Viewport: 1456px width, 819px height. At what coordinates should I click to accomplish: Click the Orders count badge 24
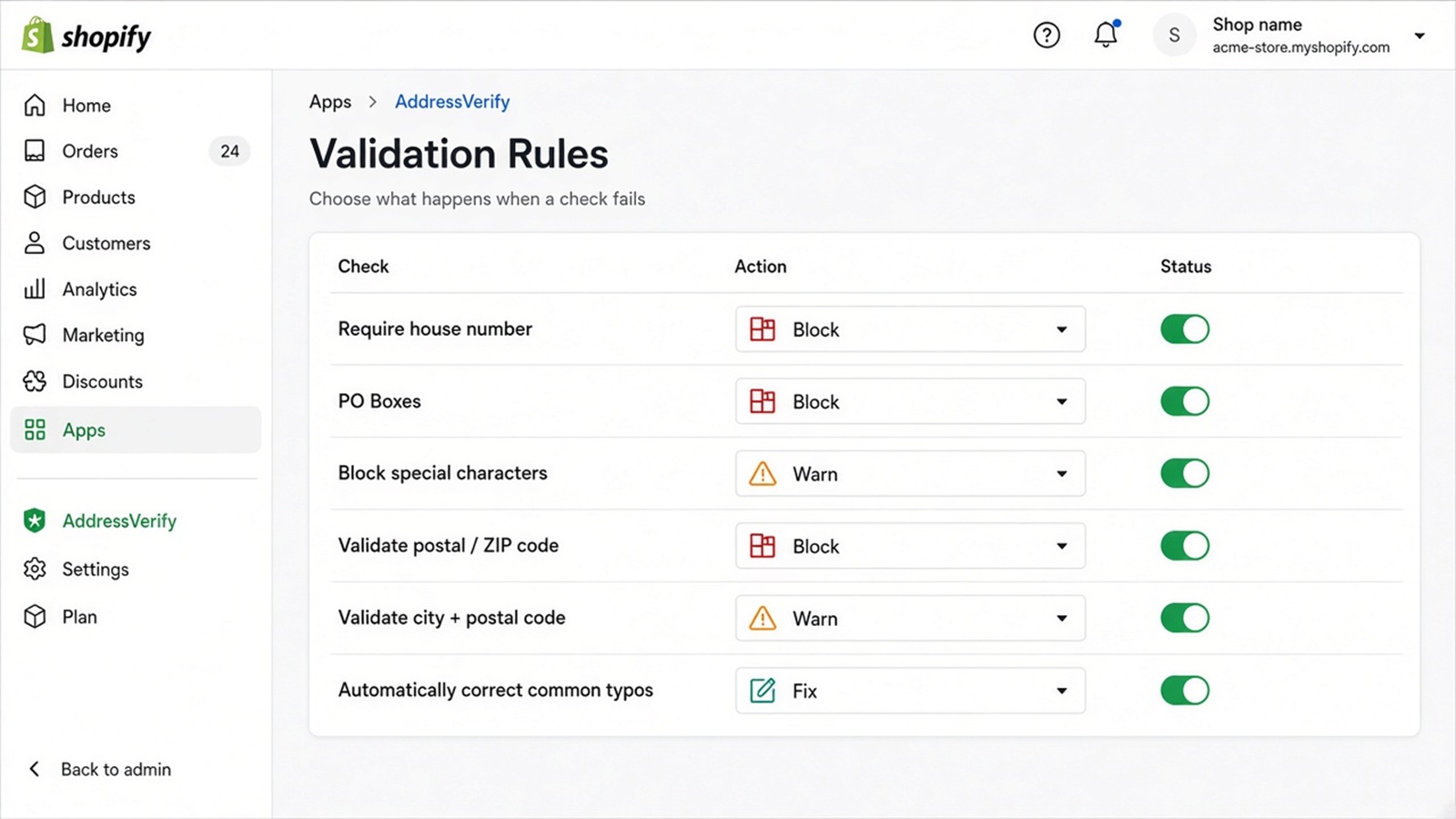pyautogui.click(x=229, y=151)
